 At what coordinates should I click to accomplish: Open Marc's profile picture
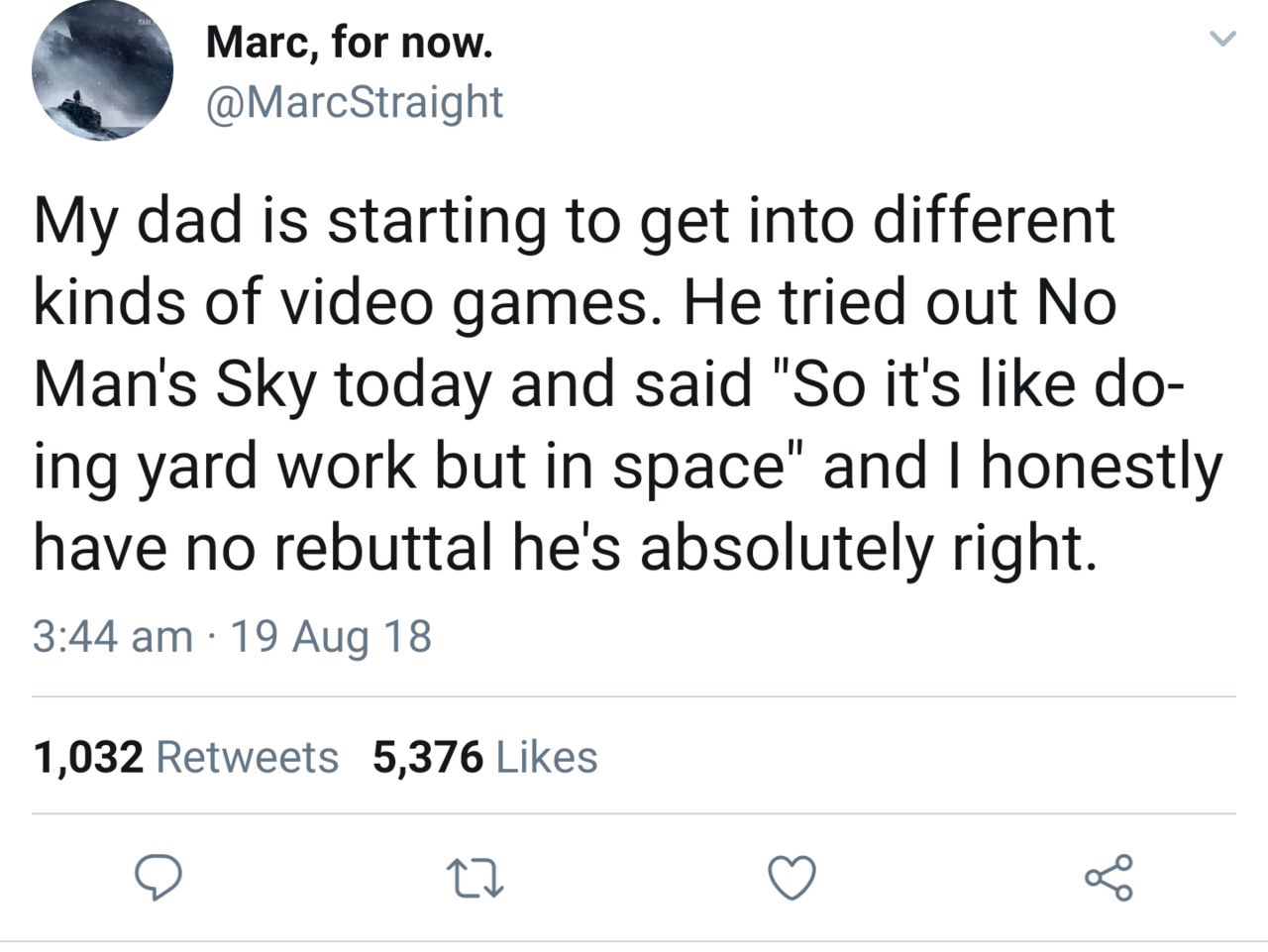pyautogui.click(x=102, y=70)
